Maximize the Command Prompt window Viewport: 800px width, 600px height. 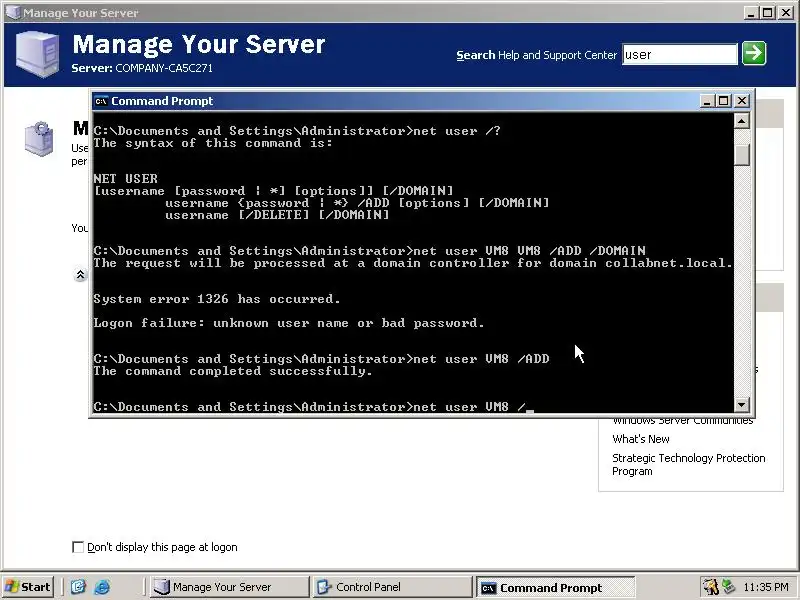(x=723, y=101)
